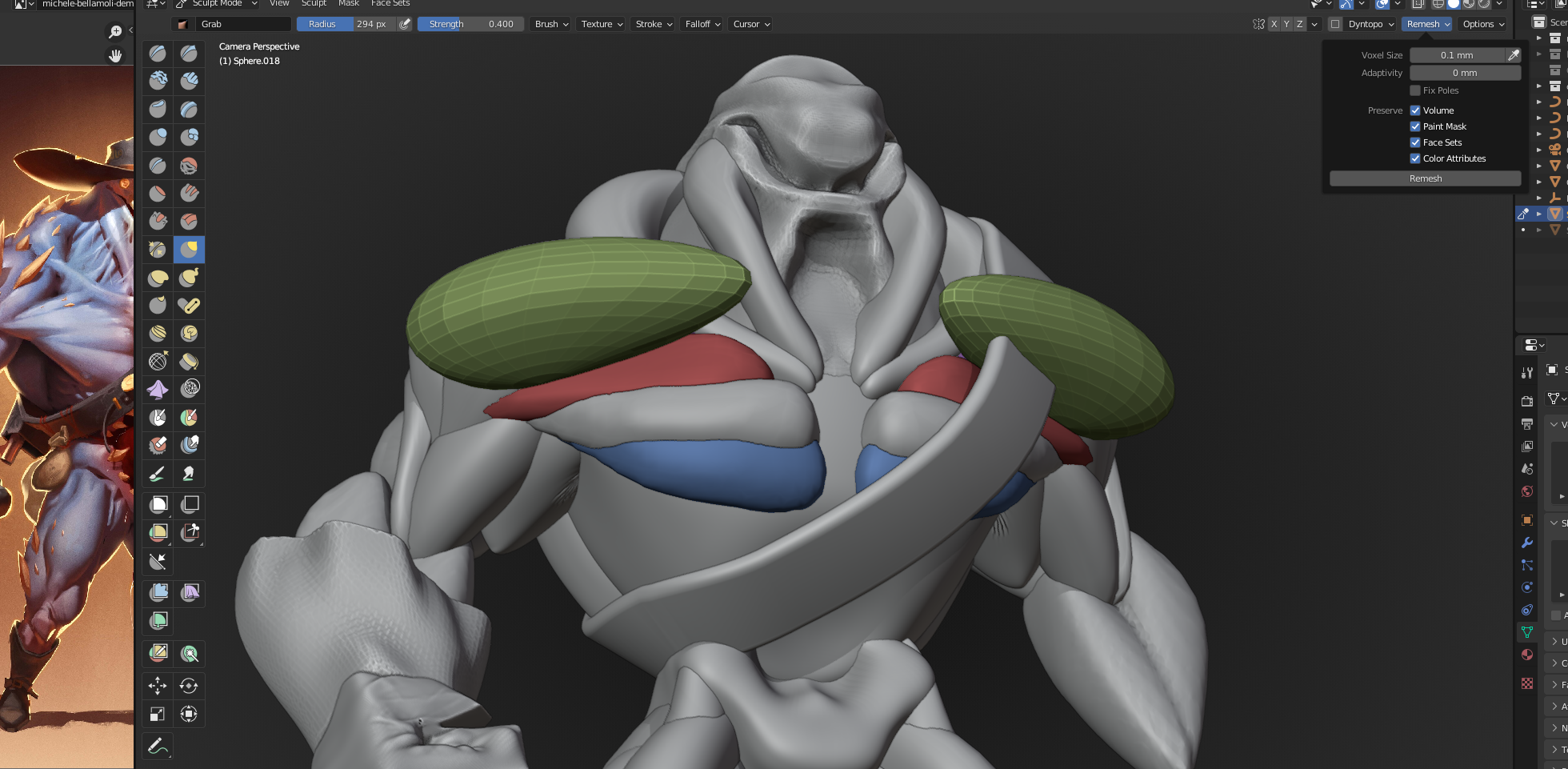Close the Remesh popover header button

point(1428,24)
